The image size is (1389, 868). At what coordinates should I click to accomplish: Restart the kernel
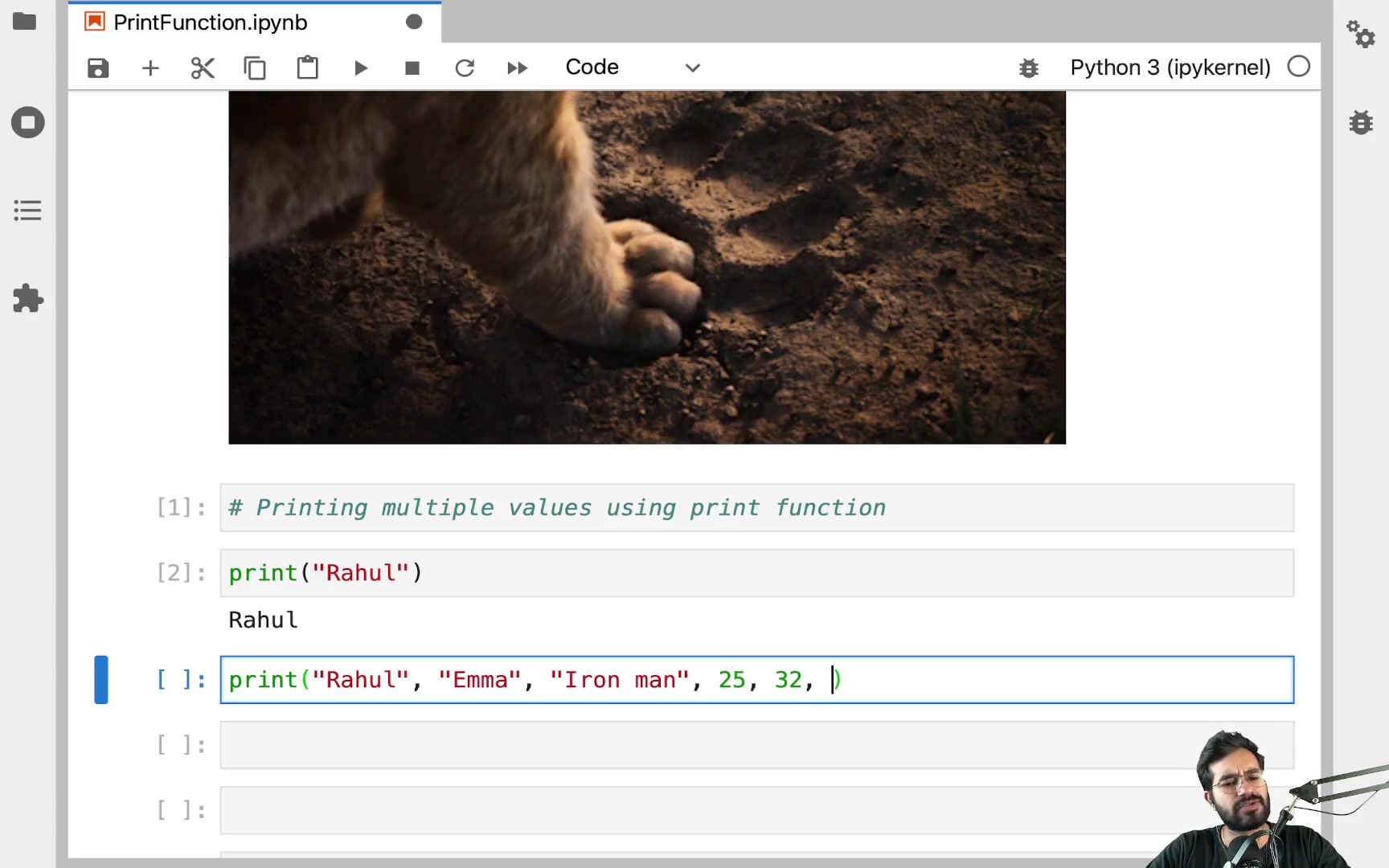(465, 68)
